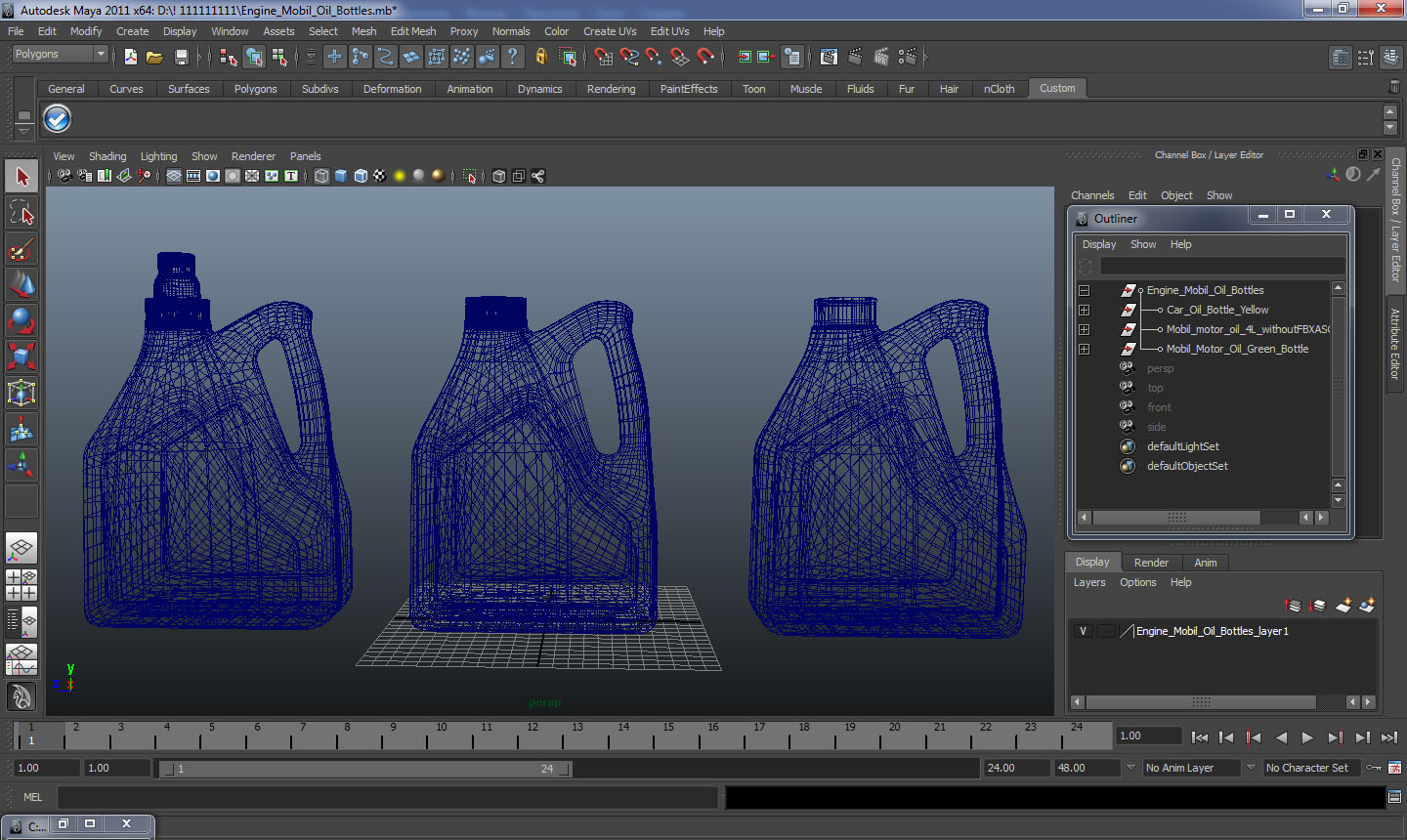
Task: Switch to single perspective view layout
Action: pyautogui.click(x=21, y=548)
